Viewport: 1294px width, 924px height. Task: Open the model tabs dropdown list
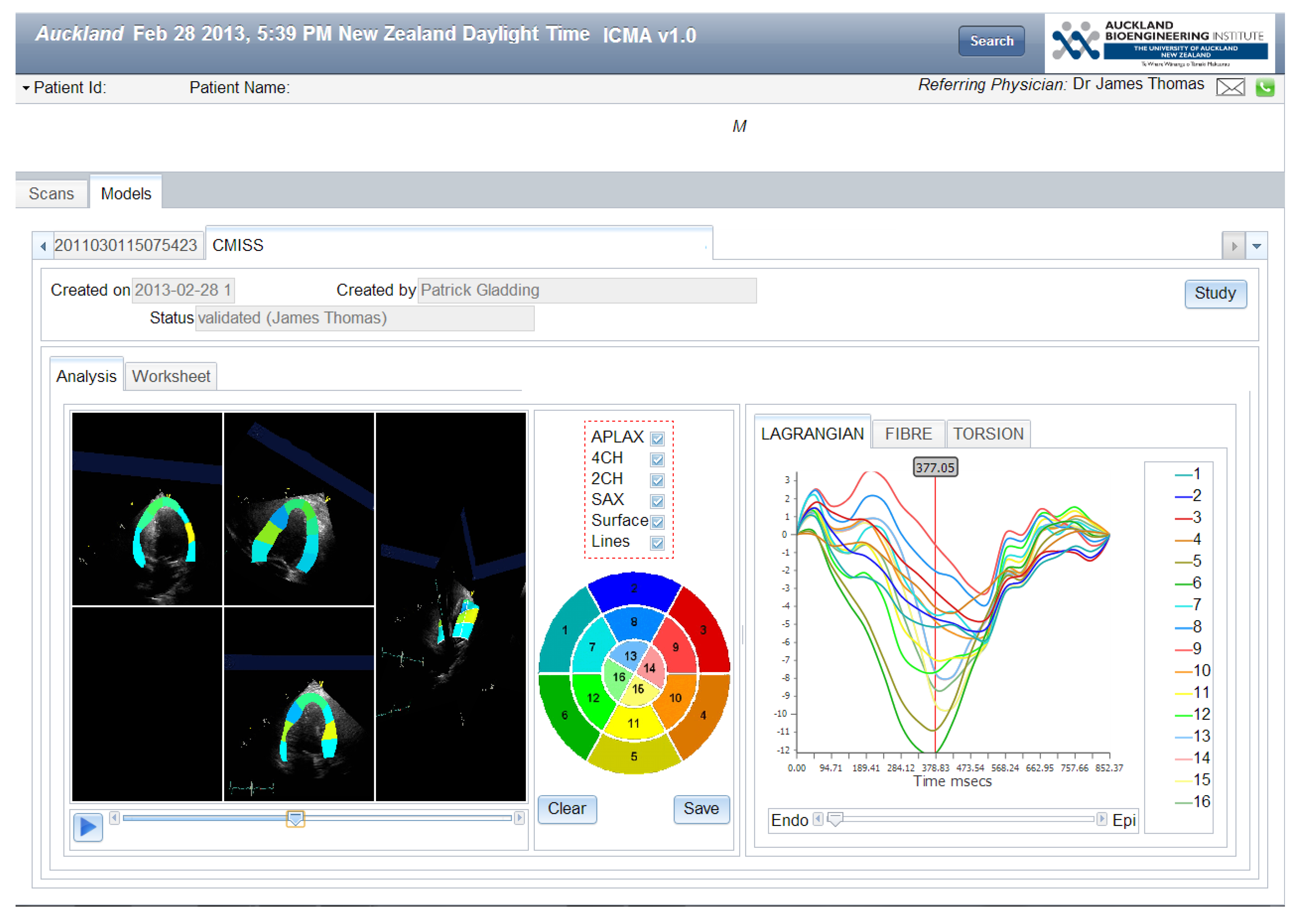1256,246
